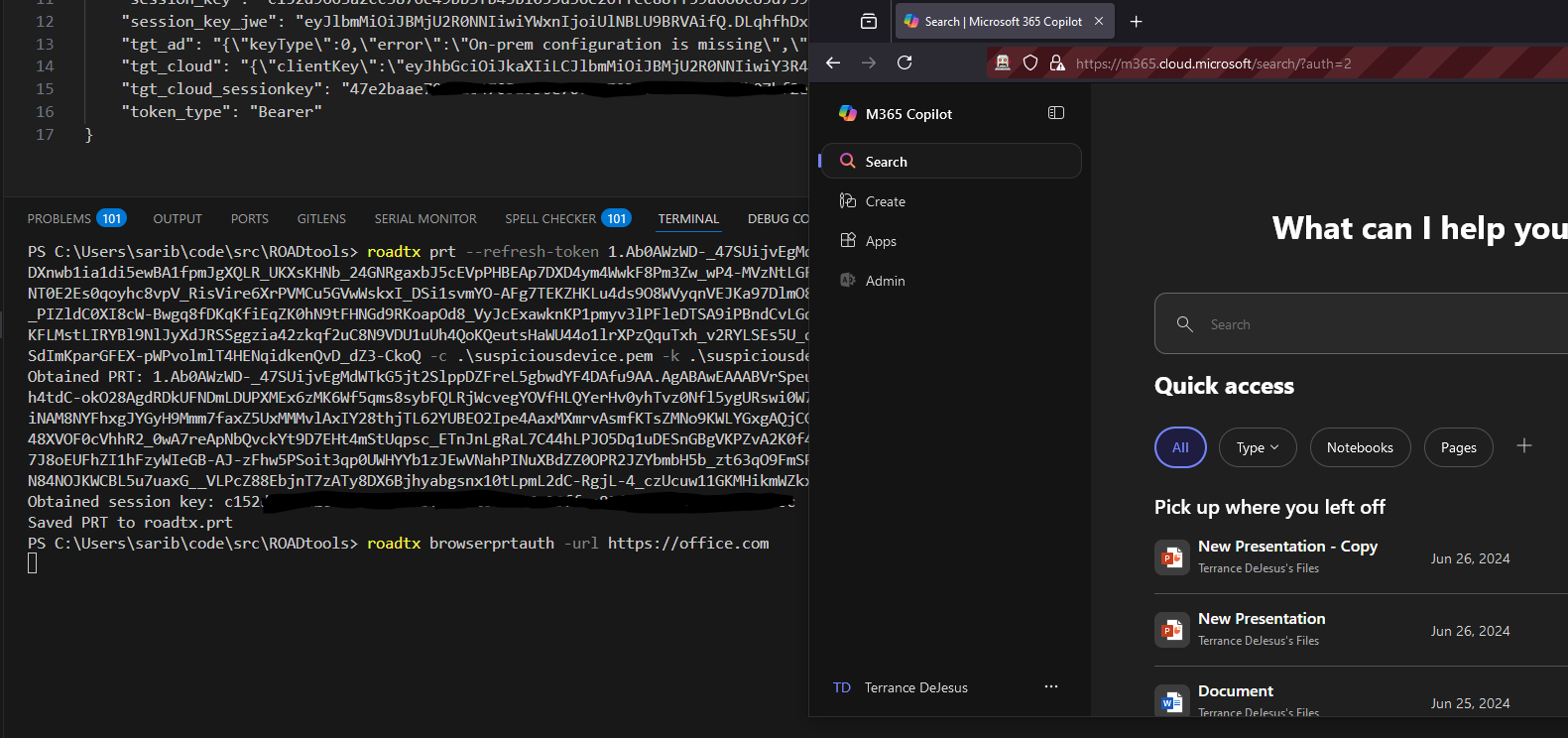This screenshot has height=738, width=1568.
Task: Open Apps in Copilot sidebar
Action: click(x=880, y=241)
